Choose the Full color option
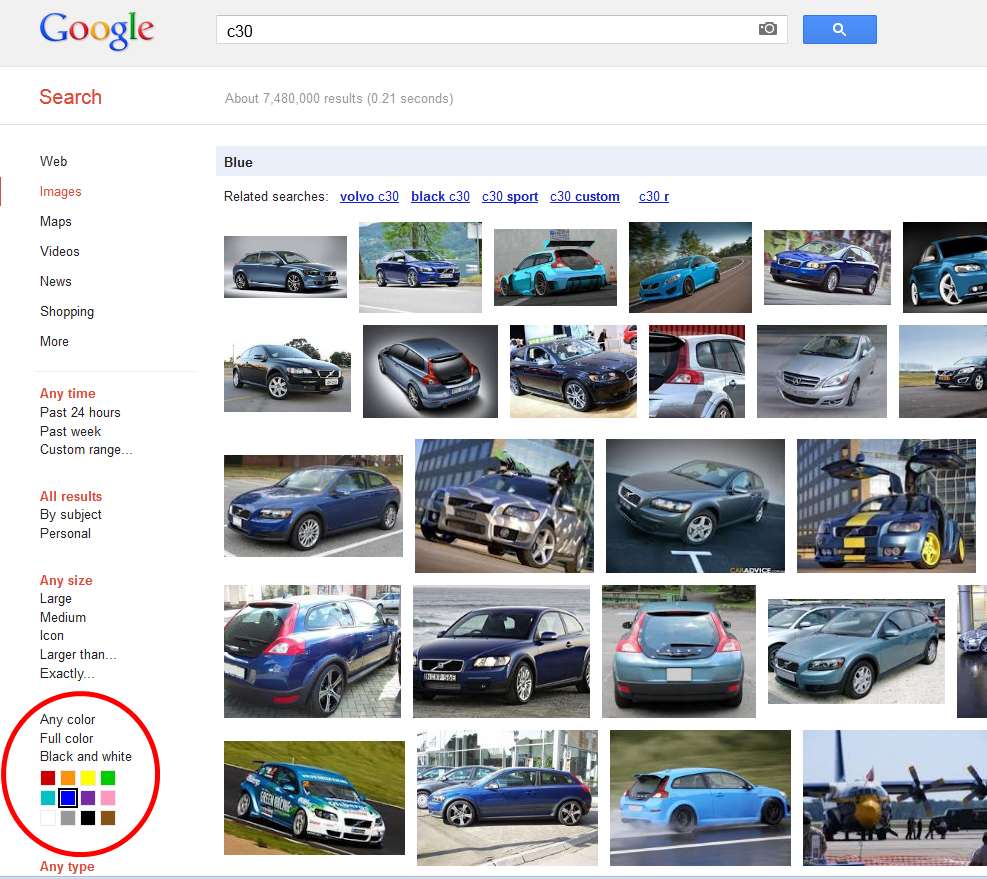987x879 pixels. [x=66, y=738]
